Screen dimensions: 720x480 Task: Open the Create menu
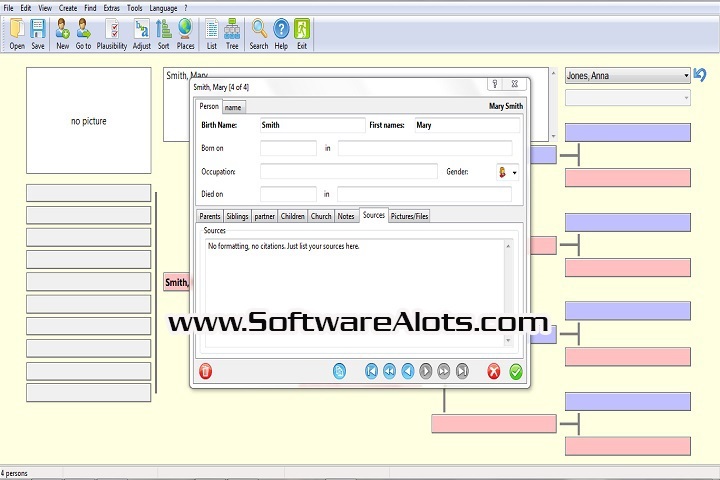[68, 8]
